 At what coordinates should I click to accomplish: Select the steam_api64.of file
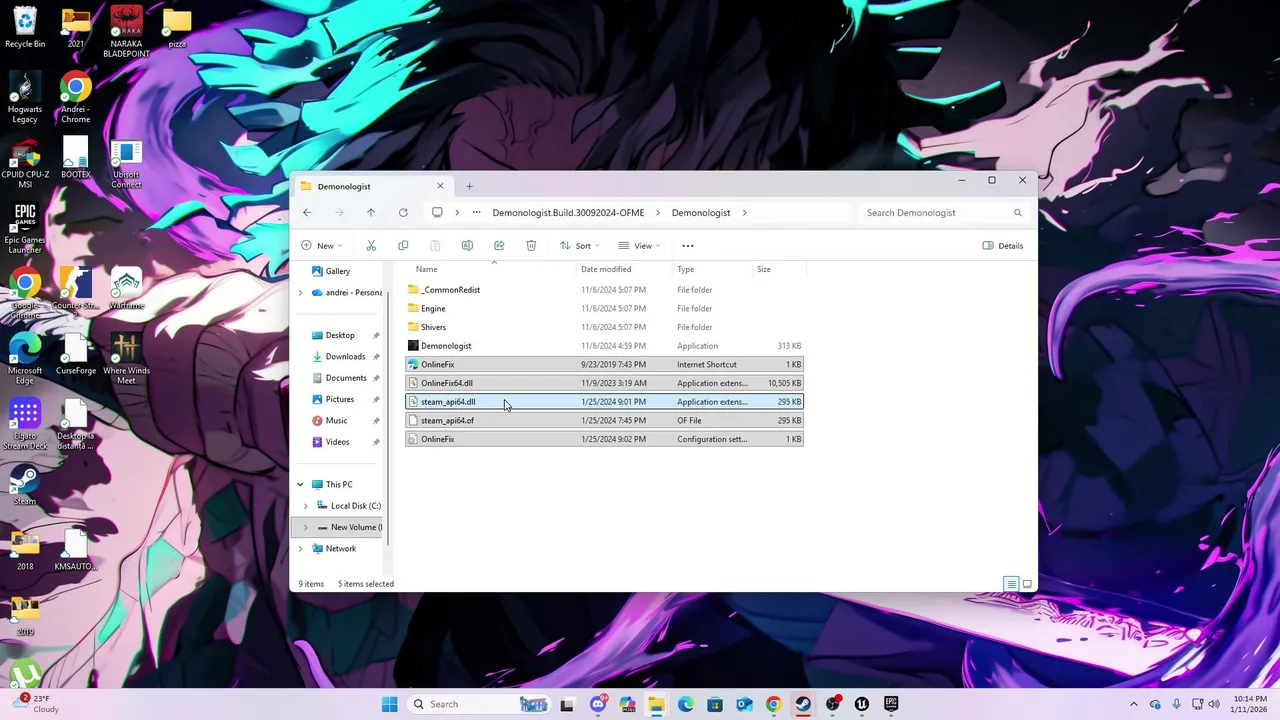(604, 421)
